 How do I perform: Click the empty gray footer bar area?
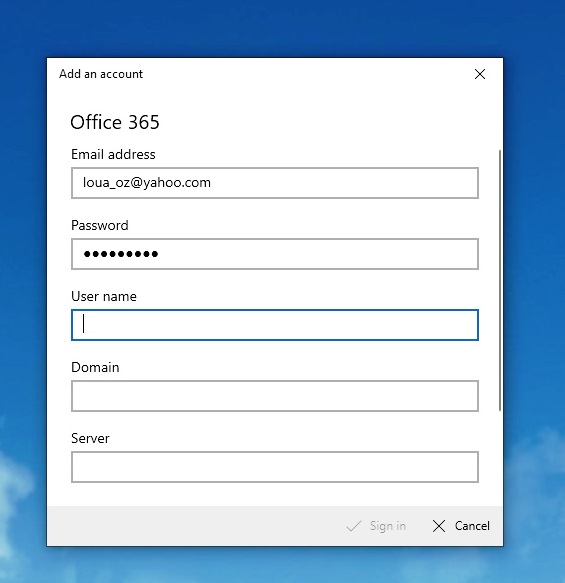coord(193,526)
